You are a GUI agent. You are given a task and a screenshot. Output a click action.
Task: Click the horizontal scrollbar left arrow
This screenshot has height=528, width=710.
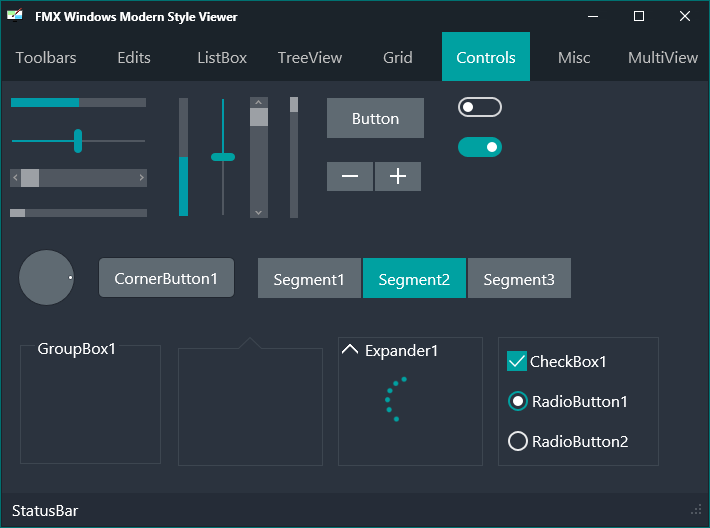point(15,178)
